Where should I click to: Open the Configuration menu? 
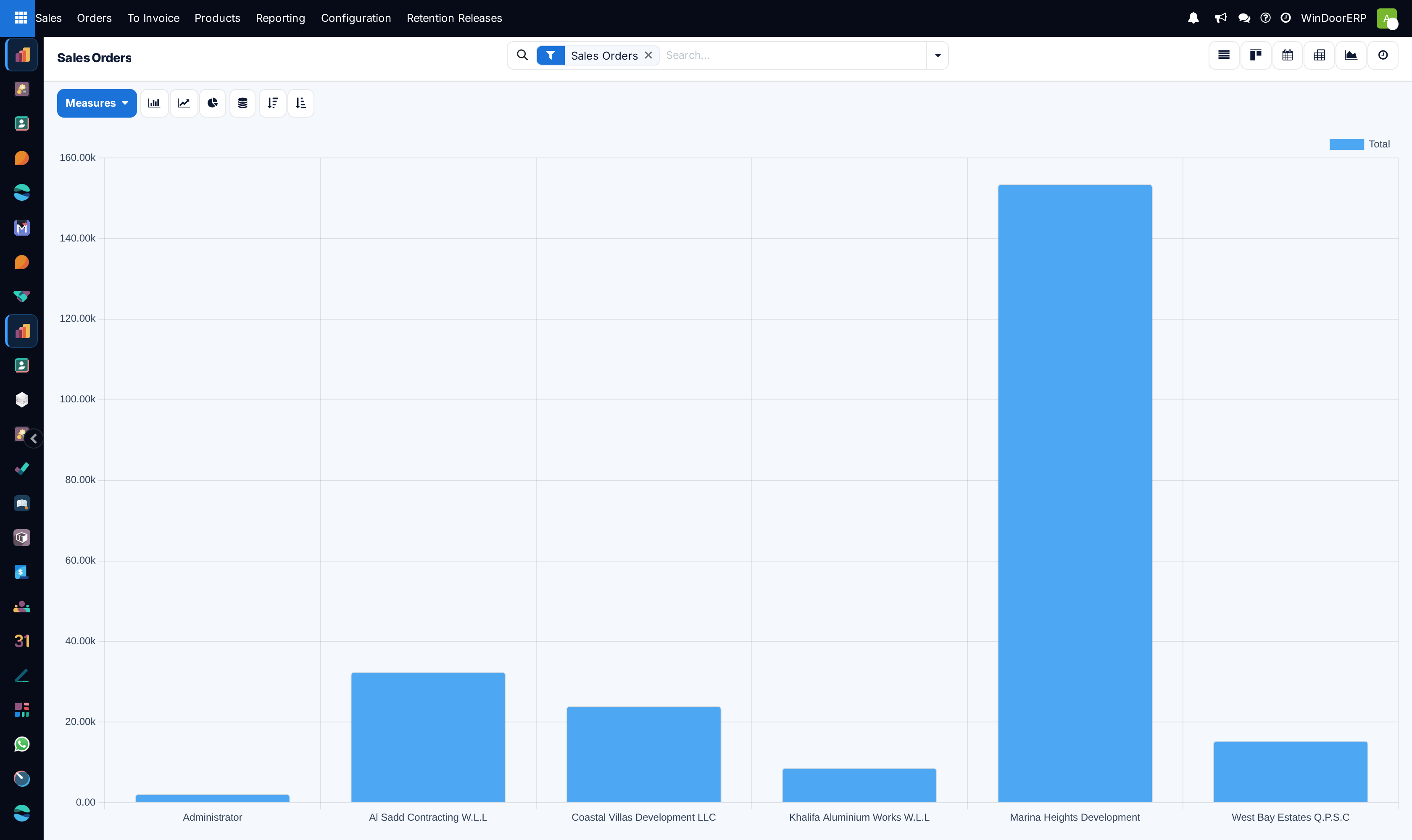click(x=356, y=18)
